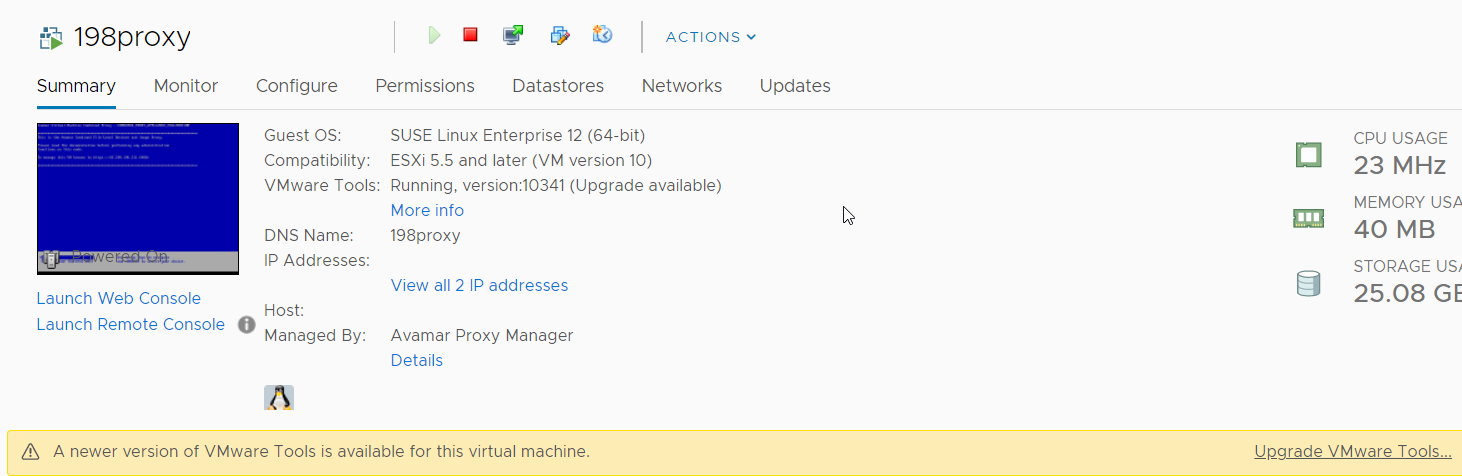This screenshot has height=476, width=1462.
Task: Click the newer VMware Tools available message
Action: pyautogui.click(x=321, y=451)
